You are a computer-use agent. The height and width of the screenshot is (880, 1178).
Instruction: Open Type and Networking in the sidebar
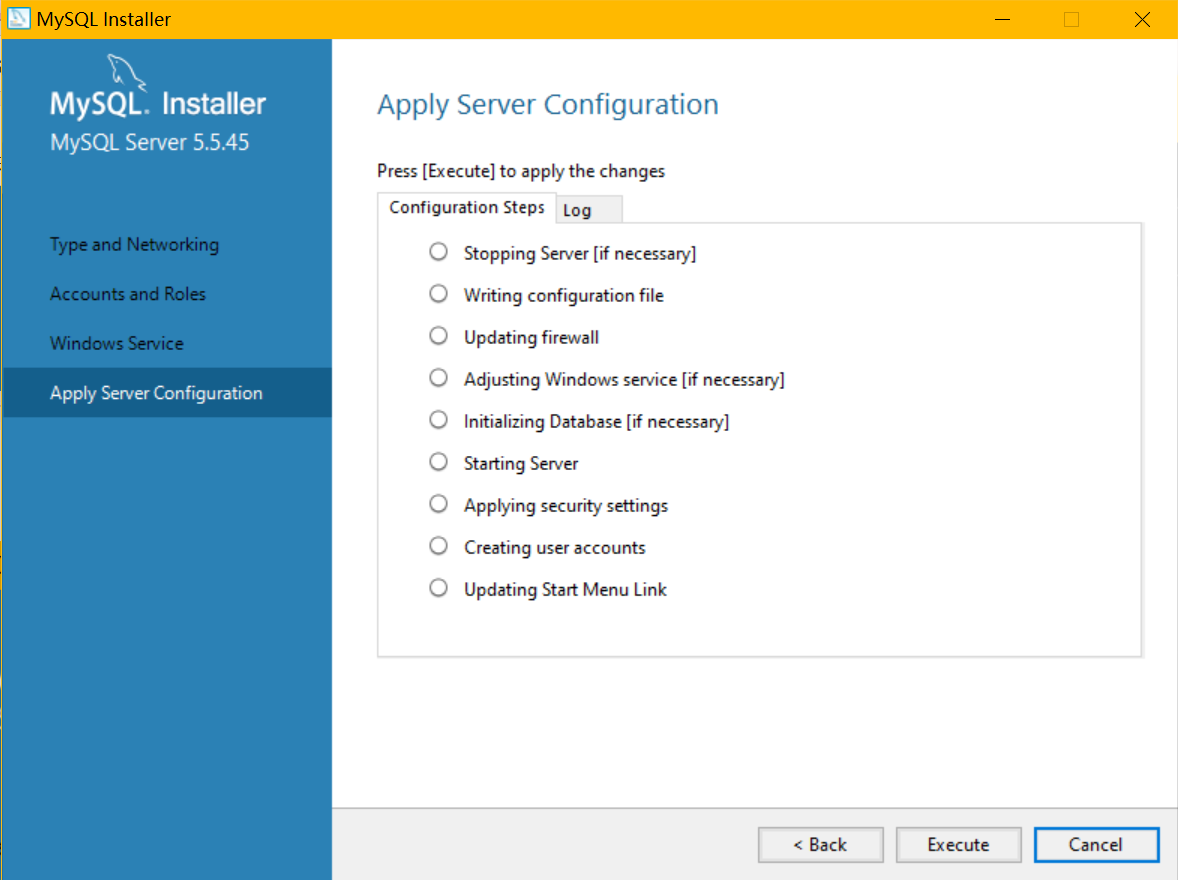134,245
